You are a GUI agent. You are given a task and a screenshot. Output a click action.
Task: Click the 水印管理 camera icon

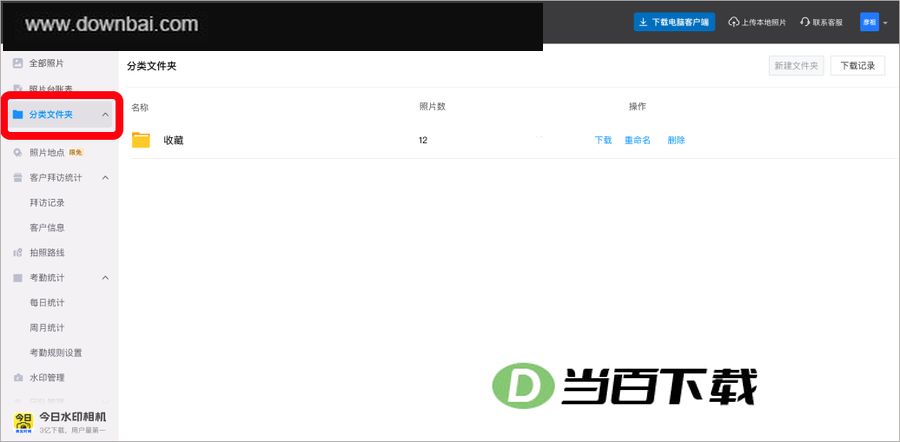(x=18, y=378)
